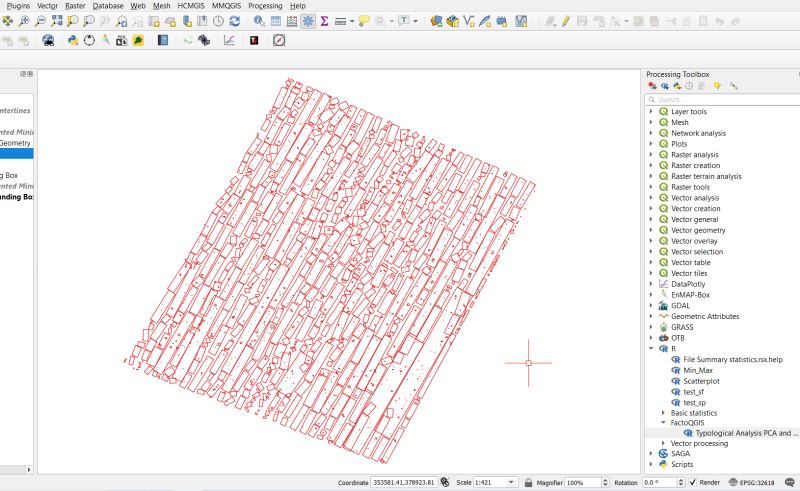800x491 pixels.
Task: Click the globe plugin icon in second toolbar
Action: (x=48, y=40)
